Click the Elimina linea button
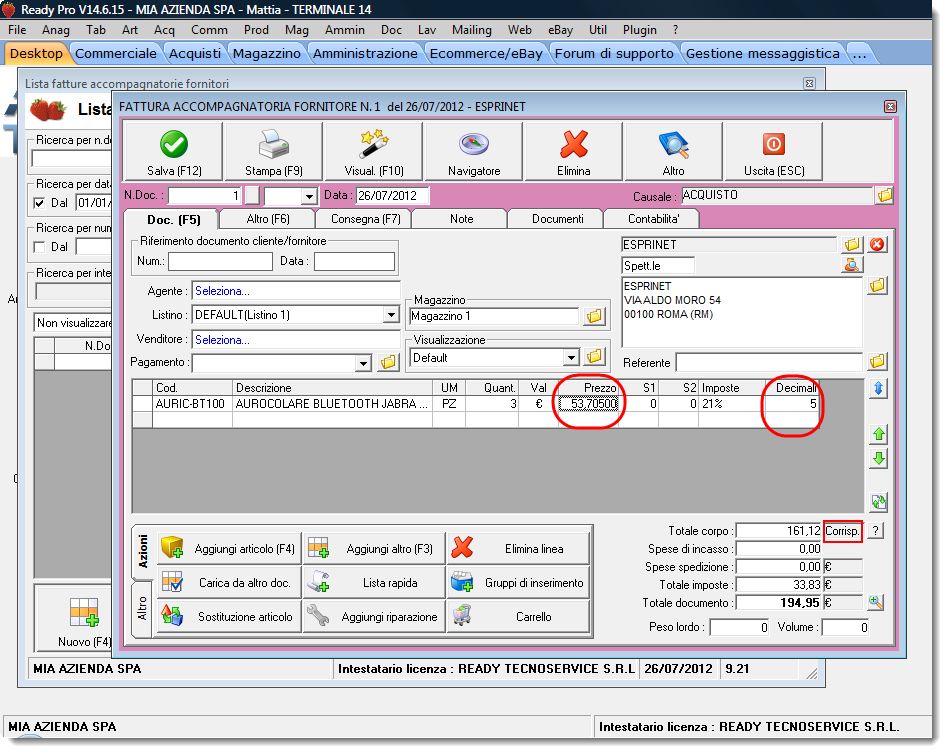The image size is (947, 753). coord(518,549)
